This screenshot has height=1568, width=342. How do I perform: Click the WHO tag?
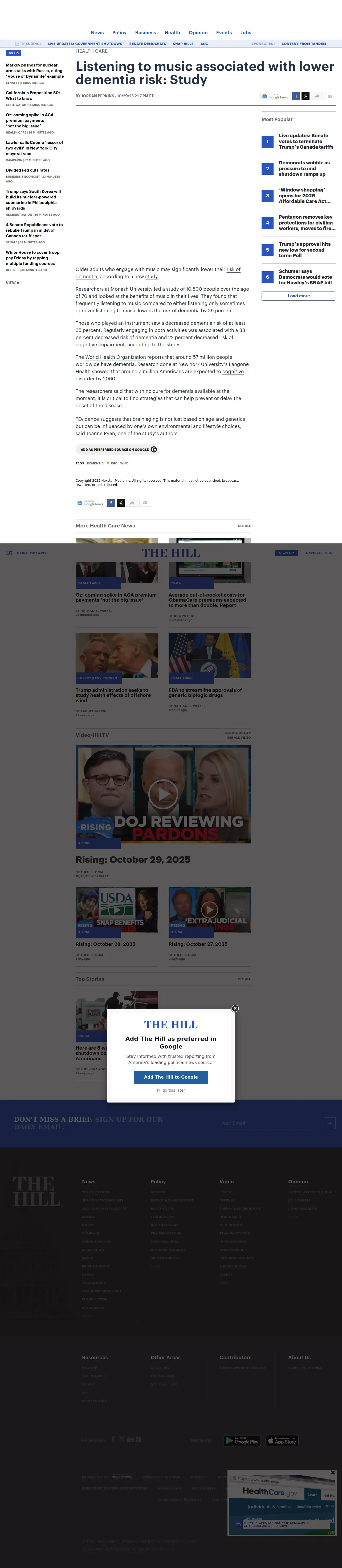pyautogui.click(x=124, y=463)
